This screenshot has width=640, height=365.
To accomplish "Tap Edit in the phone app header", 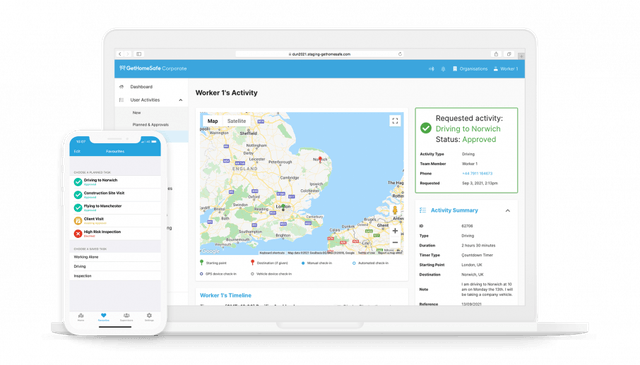I will [77, 151].
